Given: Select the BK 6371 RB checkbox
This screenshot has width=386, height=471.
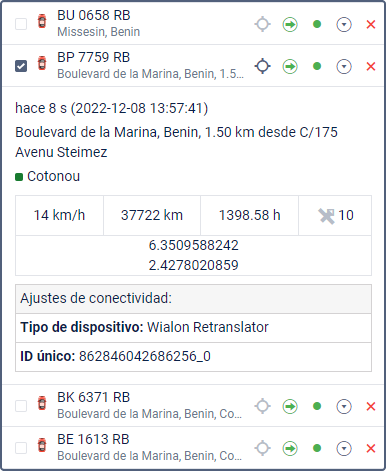Looking at the screenshot, I should (x=21, y=406).
